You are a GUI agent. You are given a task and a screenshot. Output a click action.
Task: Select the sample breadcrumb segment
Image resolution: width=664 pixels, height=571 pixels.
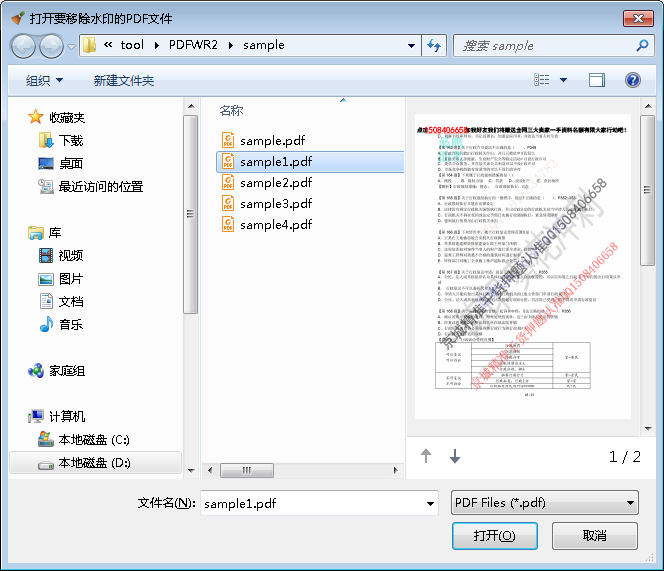point(263,45)
